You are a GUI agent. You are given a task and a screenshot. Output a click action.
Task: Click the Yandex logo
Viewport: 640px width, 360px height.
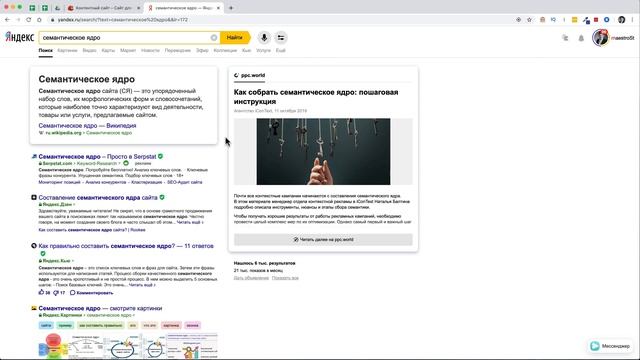20,37
